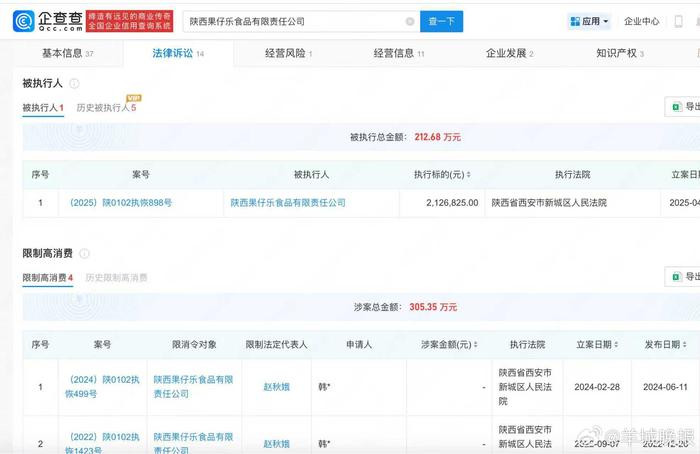Go to 经营信息 tab

pyautogui.click(x=399, y=53)
